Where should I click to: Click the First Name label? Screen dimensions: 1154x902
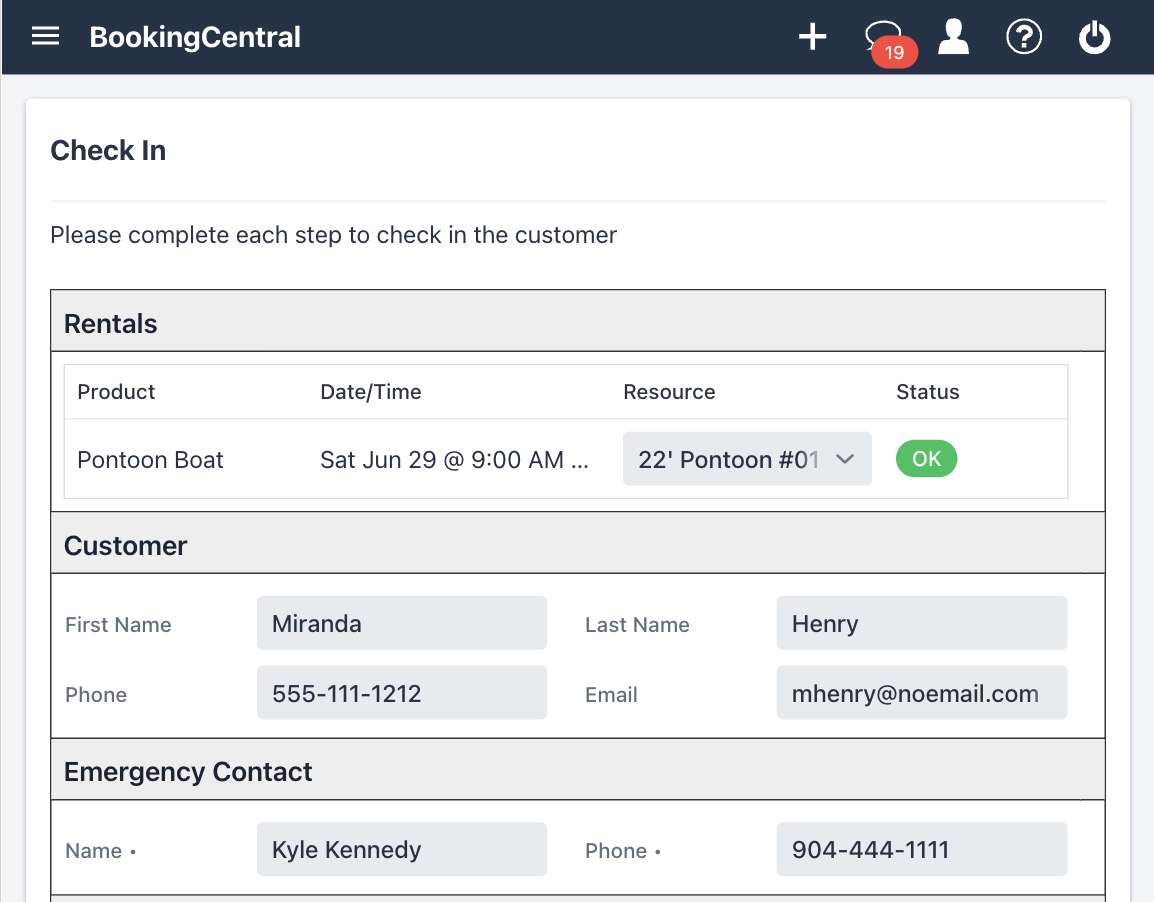[118, 625]
